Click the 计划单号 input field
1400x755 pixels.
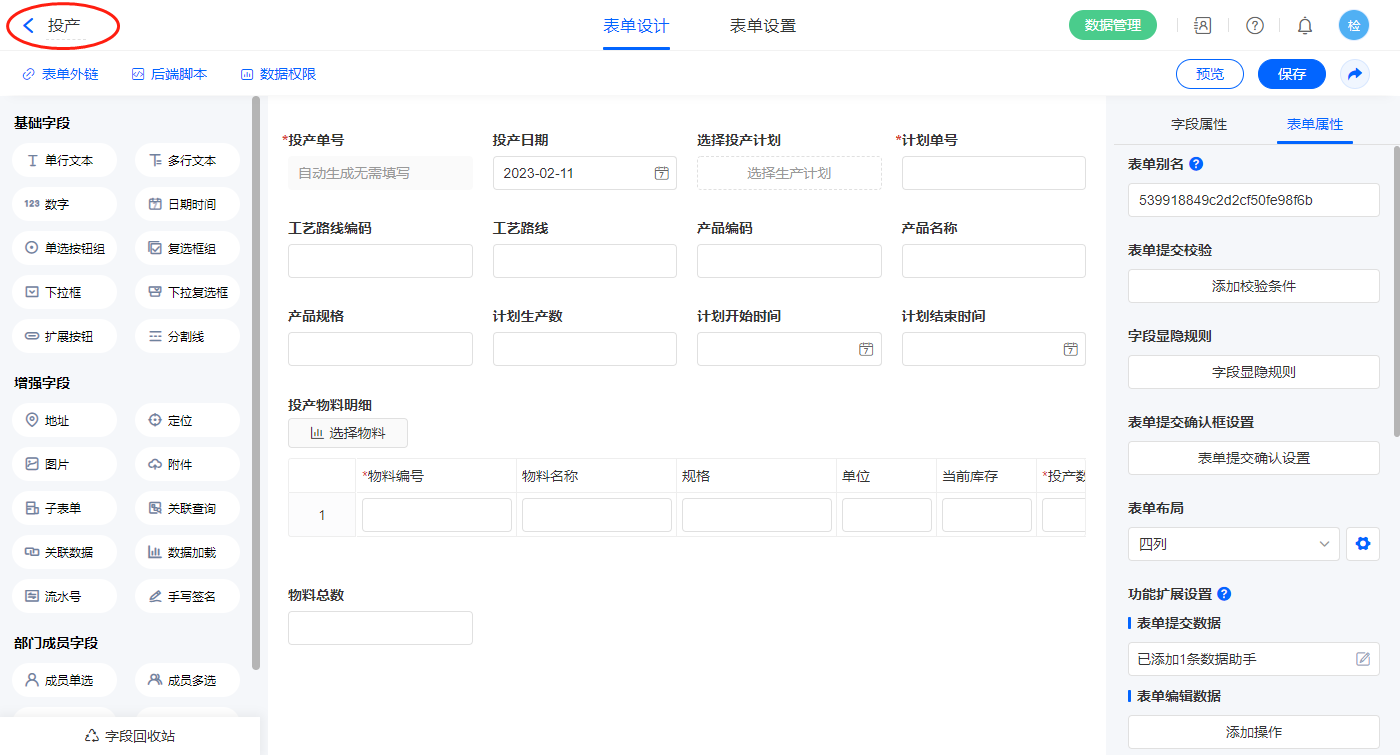tap(993, 173)
